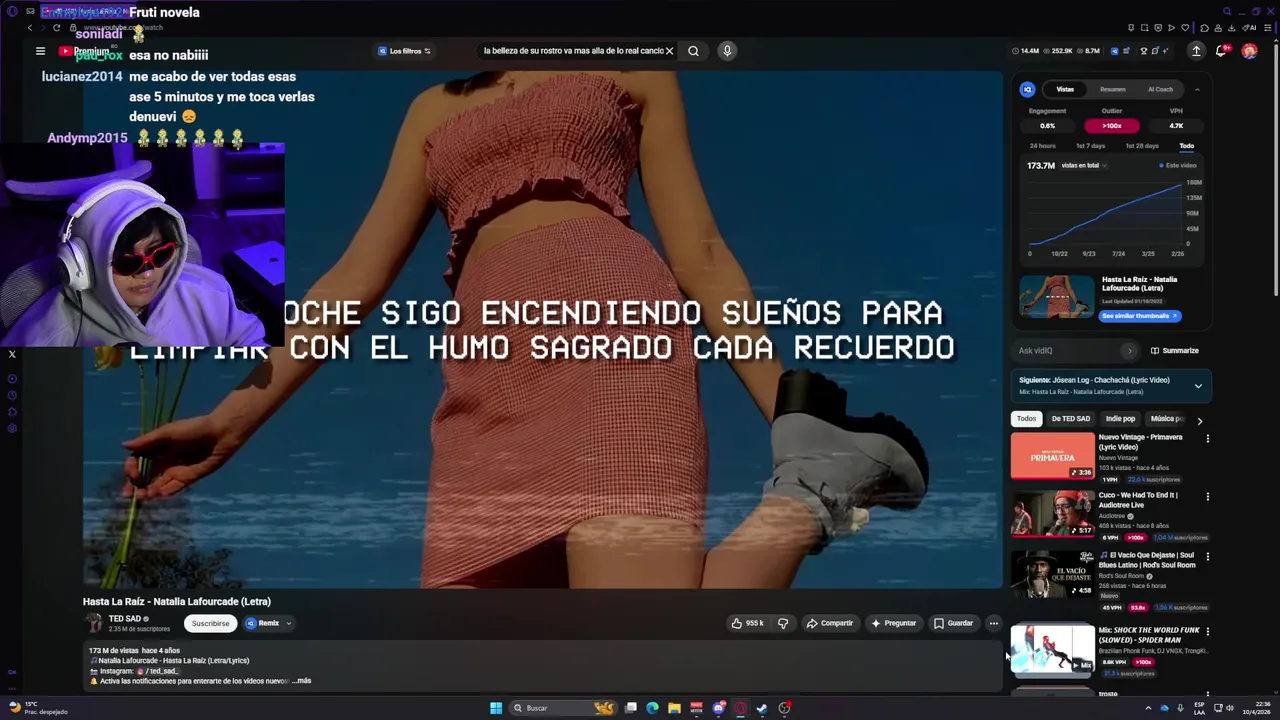Open browser extensions puzzle icon
1280x720 pixels.
[1205, 28]
